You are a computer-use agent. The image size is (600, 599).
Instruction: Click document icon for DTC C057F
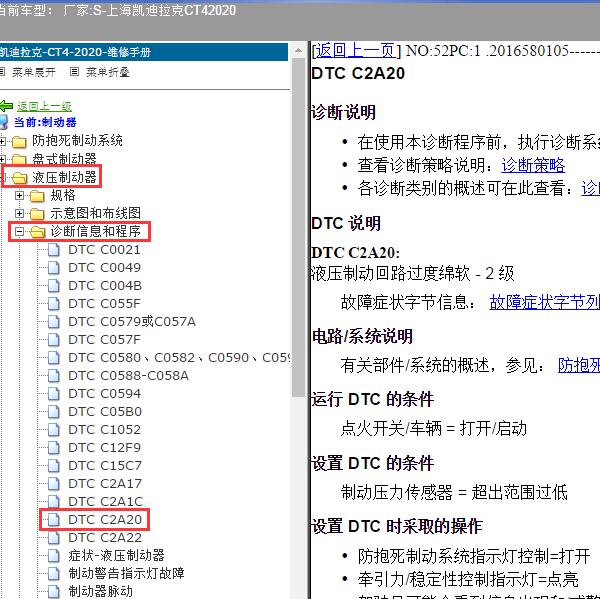tap(54, 339)
